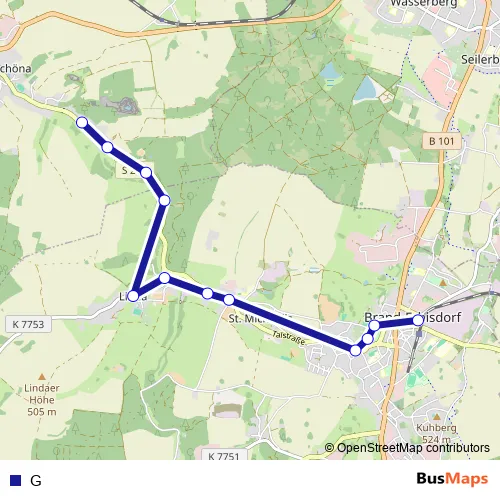Viewport: 500px width, 500px height.
Task: Click the Talstraße street label
Action: pos(289,338)
